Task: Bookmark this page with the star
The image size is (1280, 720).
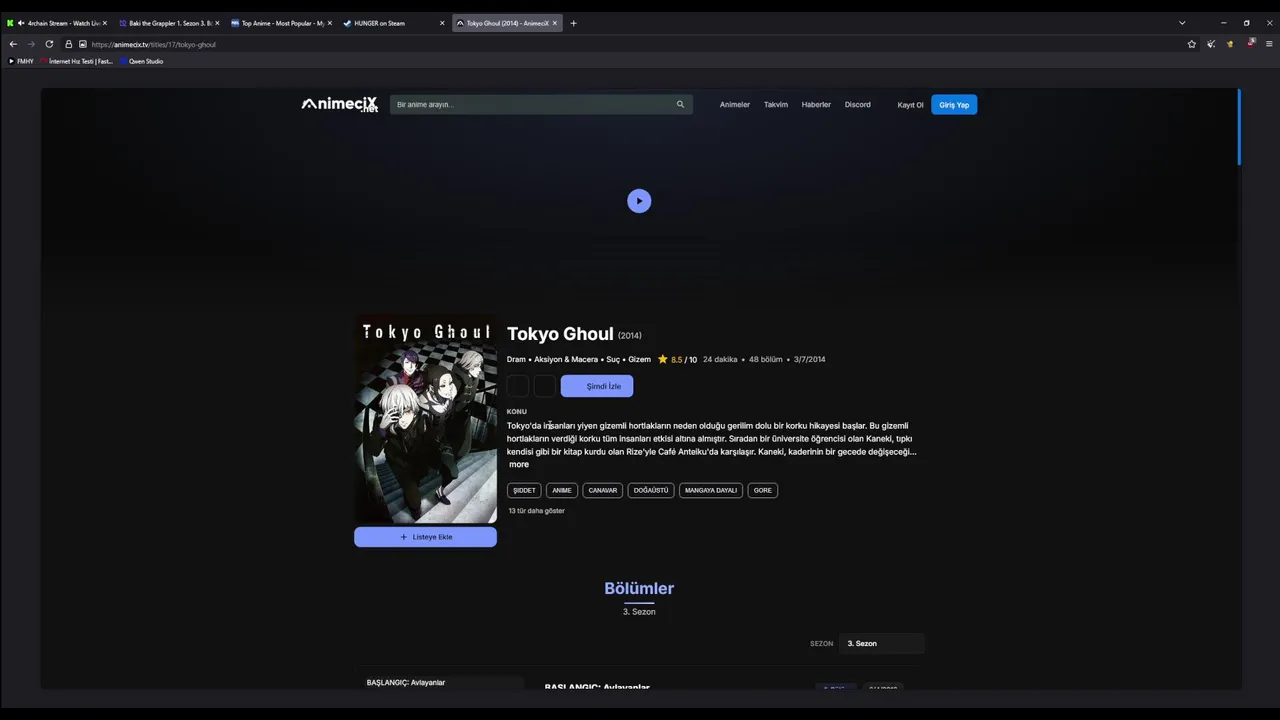Action: [1191, 44]
